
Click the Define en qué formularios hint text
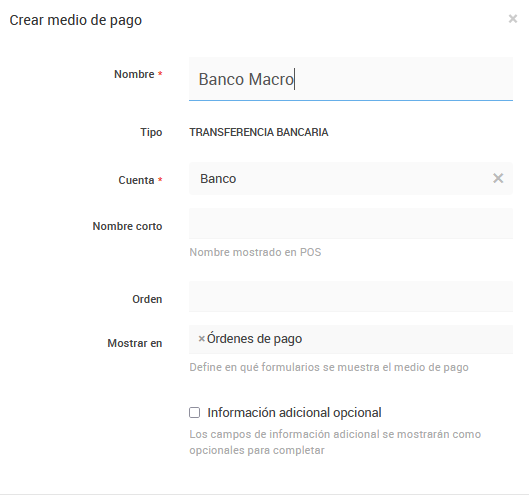[329, 367]
